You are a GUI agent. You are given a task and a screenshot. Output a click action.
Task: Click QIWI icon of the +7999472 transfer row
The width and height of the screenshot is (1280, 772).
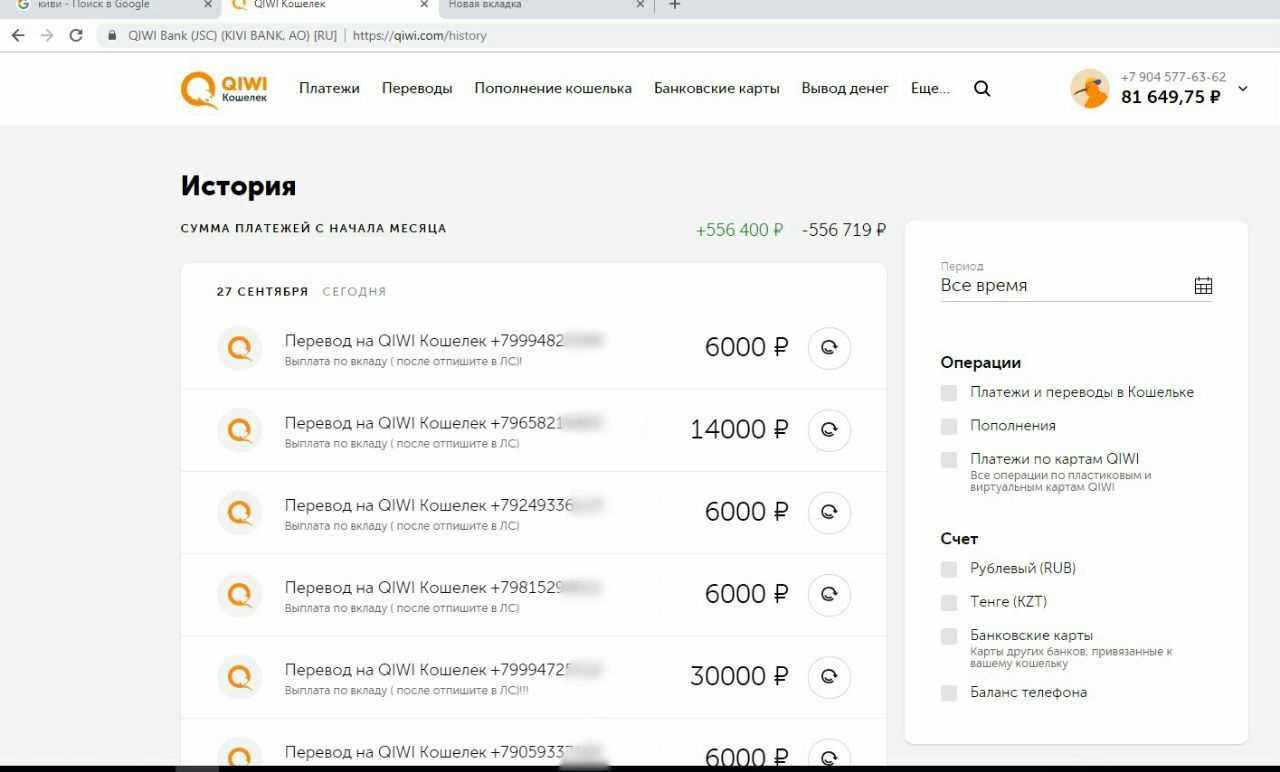(240, 677)
